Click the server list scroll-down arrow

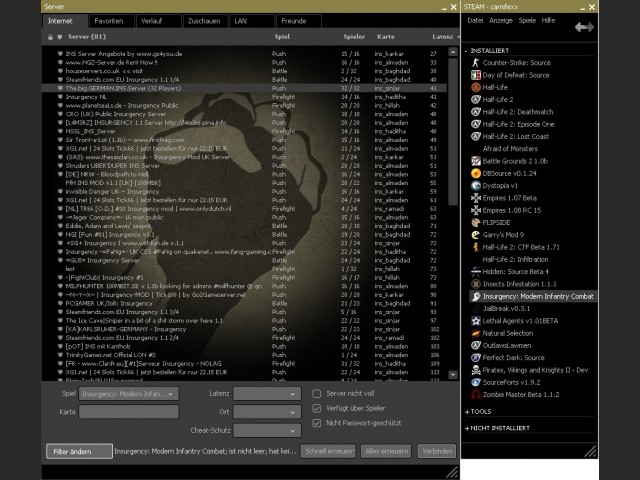click(x=453, y=374)
